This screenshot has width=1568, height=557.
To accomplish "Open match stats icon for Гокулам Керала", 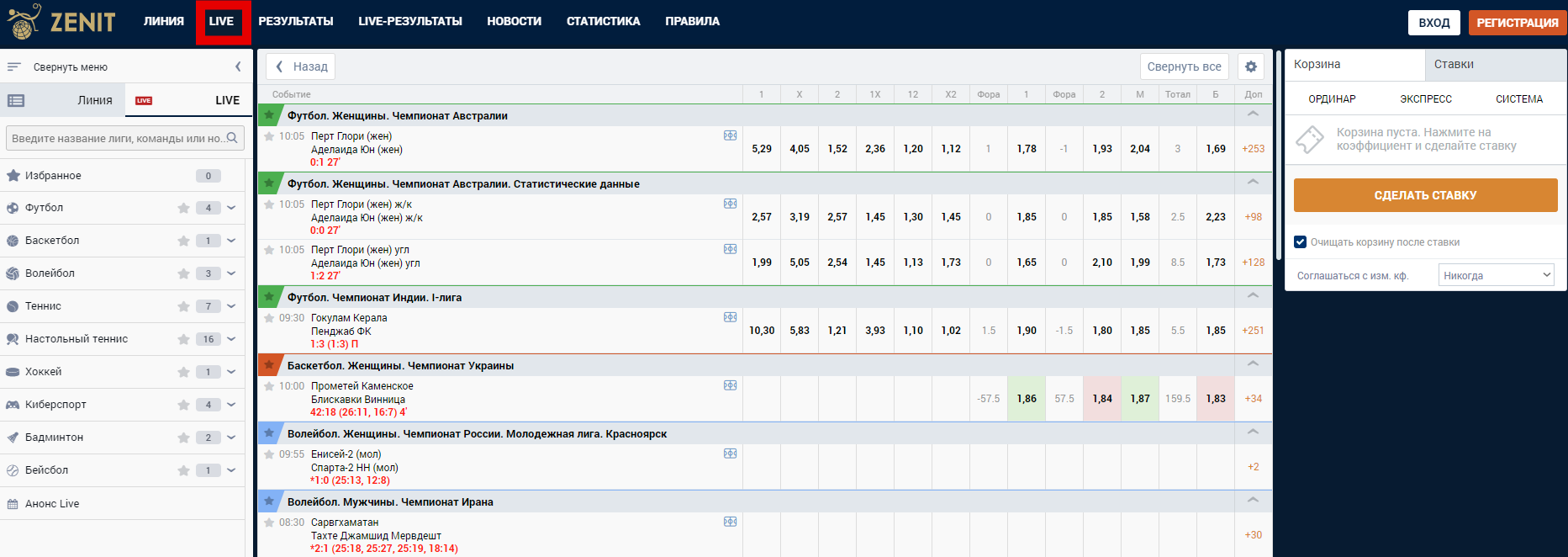I will click(730, 317).
